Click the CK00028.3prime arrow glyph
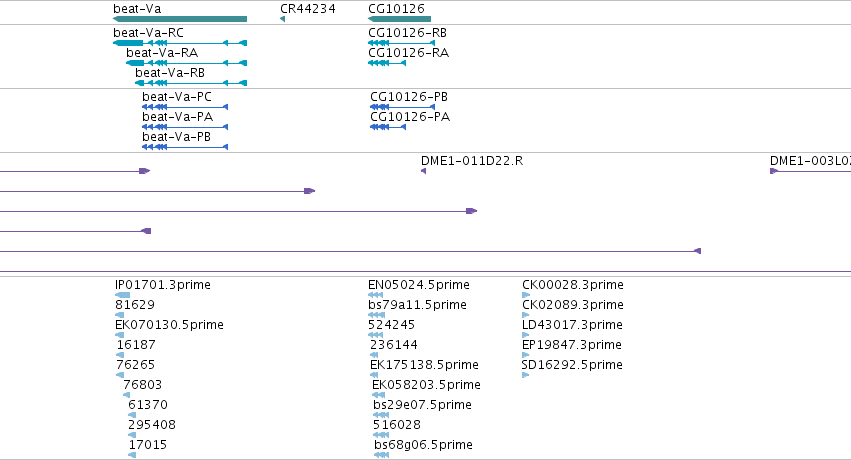The width and height of the screenshot is (851, 460). (526, 295)
